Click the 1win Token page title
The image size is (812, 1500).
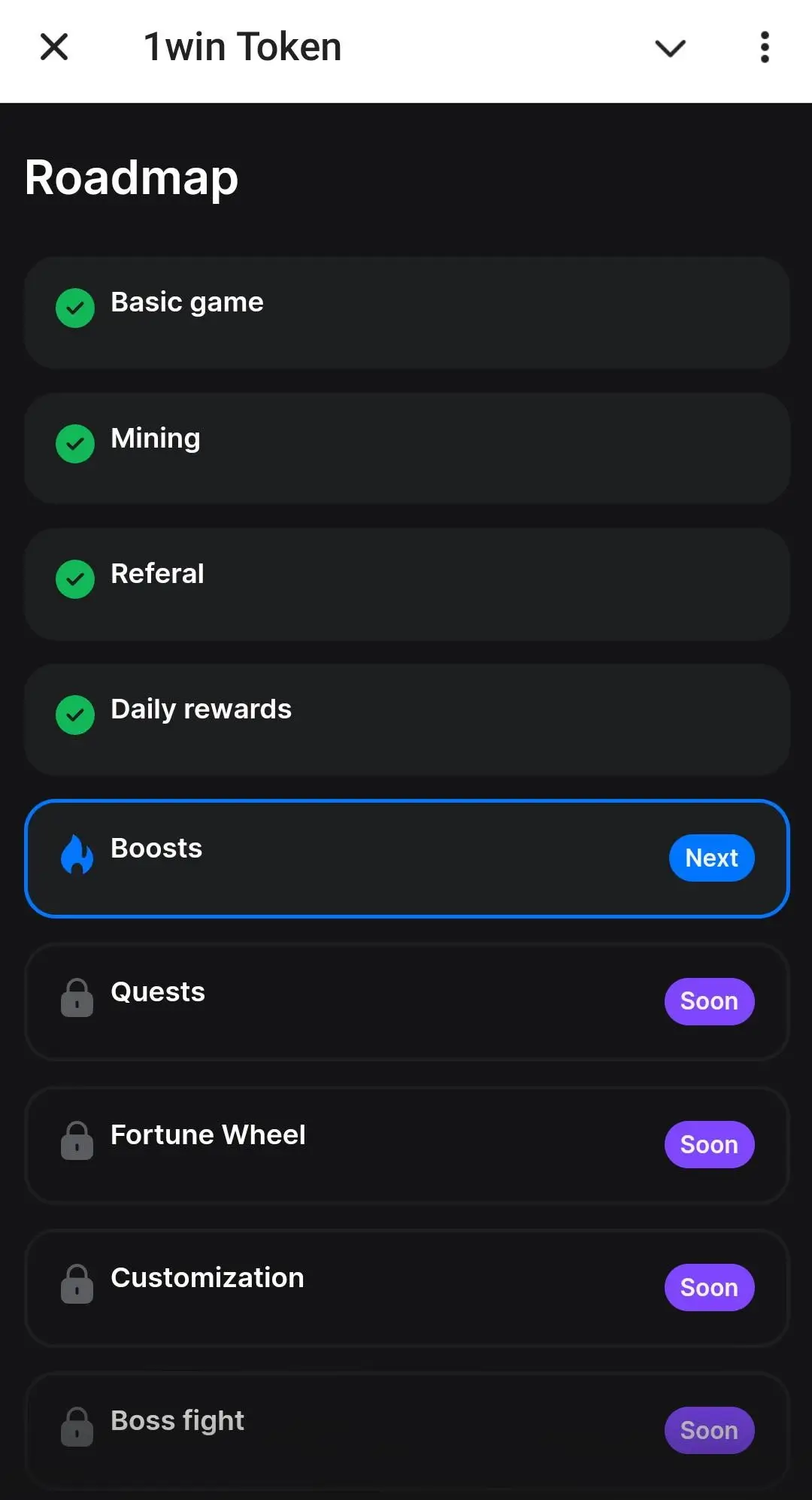[x=242, y=47]
